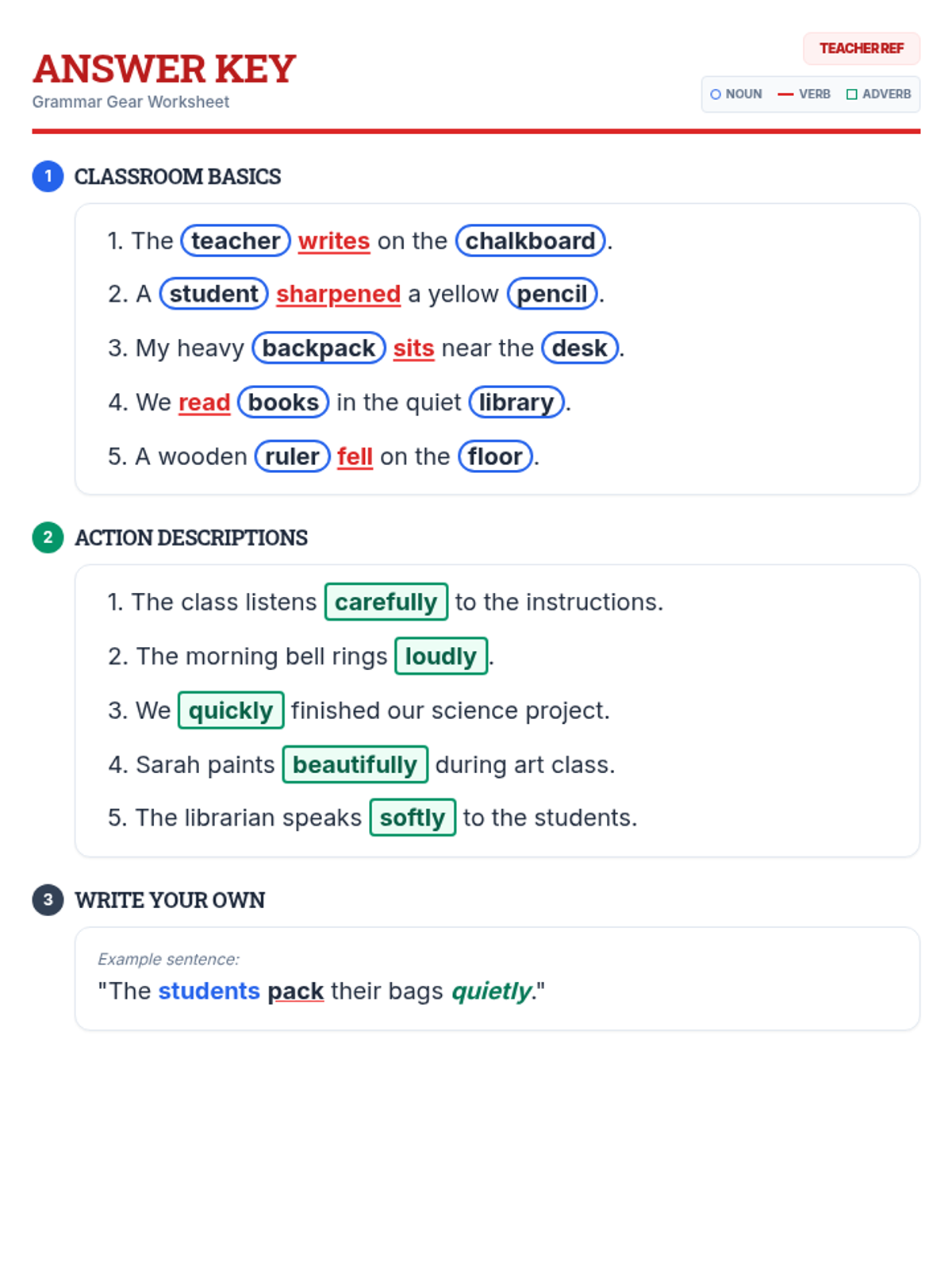Click the blue section 1 number badge
This screenshot has width=952, height=1270.
tap(48, 176)
